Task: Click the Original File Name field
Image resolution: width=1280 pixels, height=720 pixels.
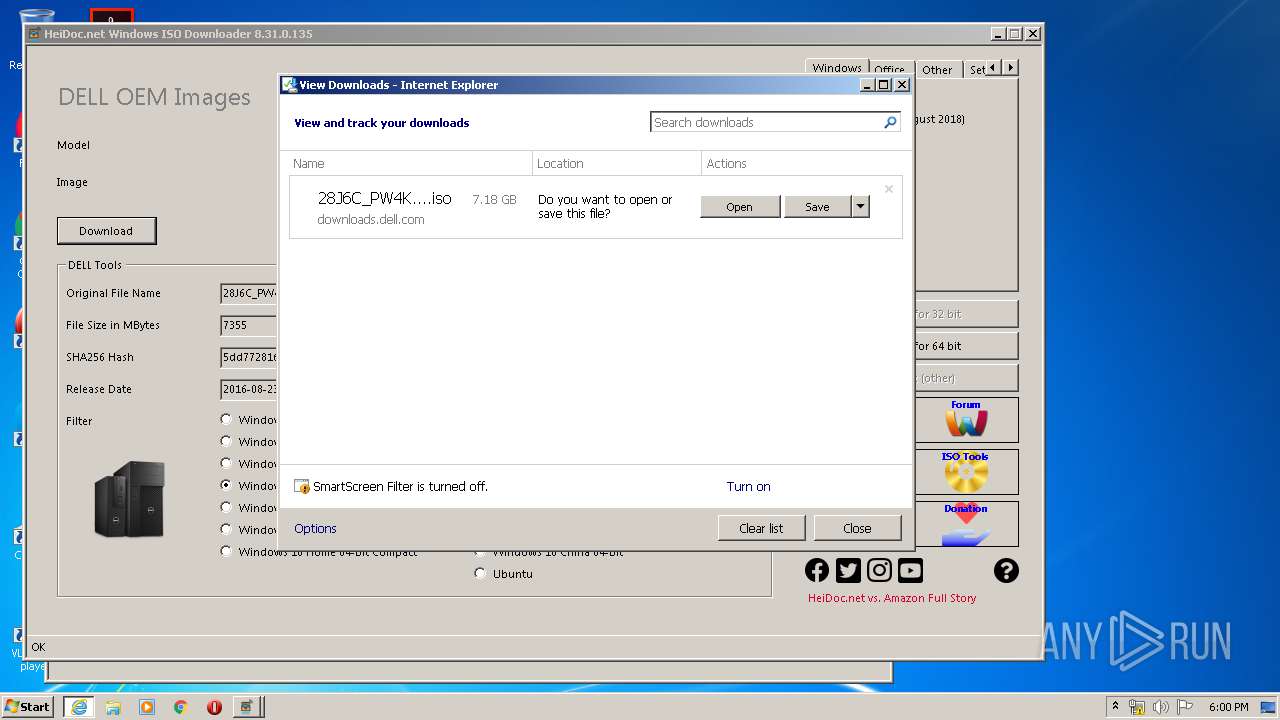Action: click(x=248, y=293)
